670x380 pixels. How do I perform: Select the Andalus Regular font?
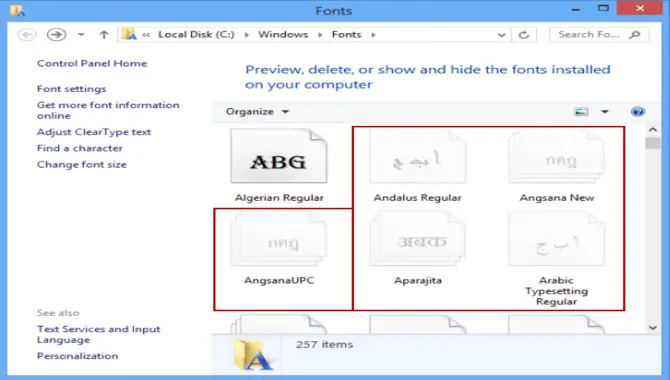tap(417, 166)
